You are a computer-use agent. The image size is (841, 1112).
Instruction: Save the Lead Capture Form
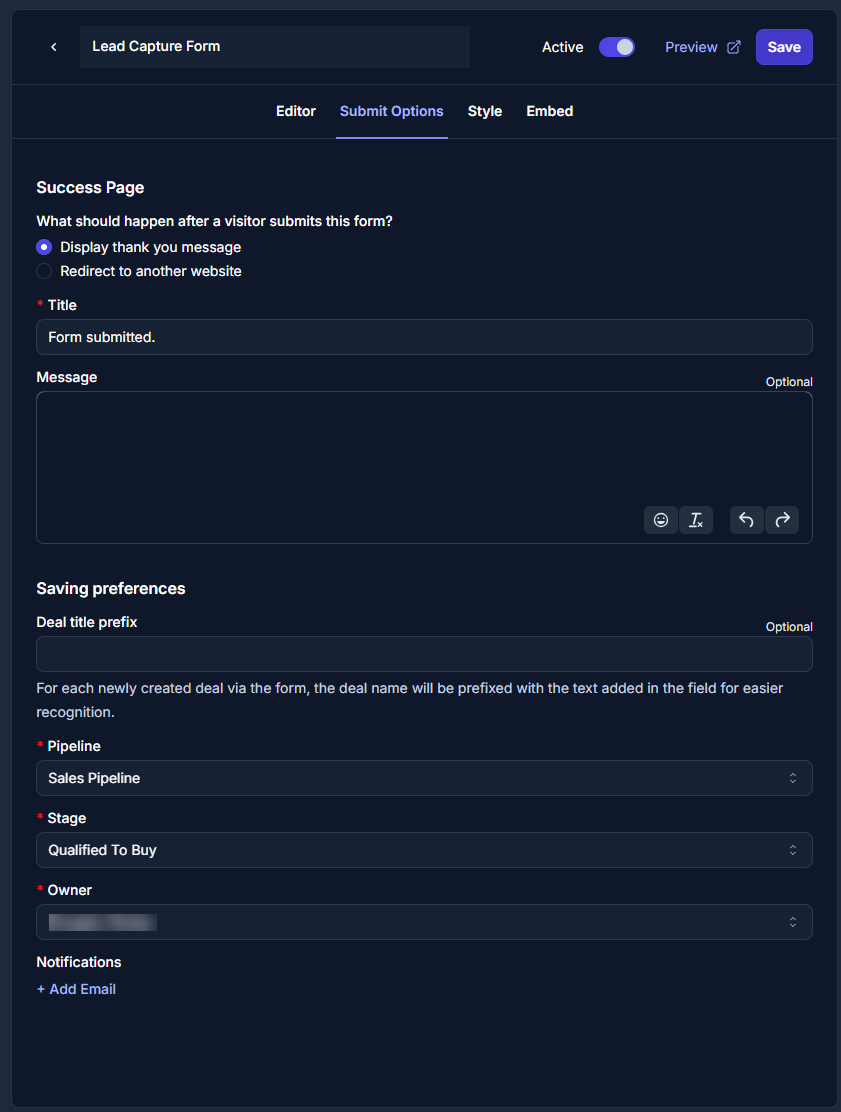coord(784,47)
